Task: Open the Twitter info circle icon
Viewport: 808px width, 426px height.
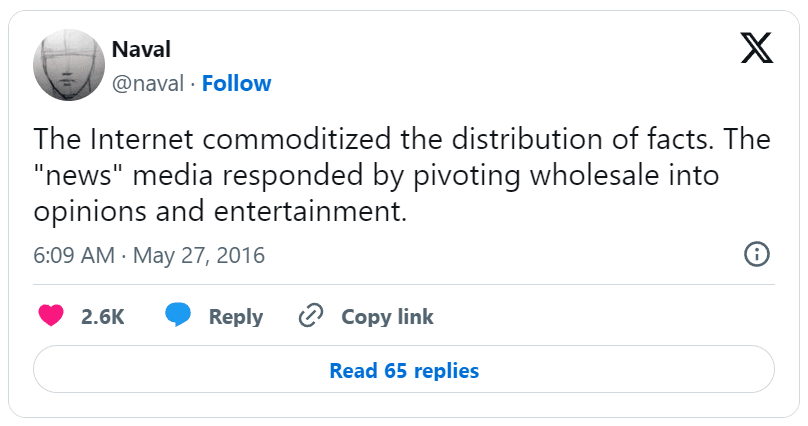Action: (757, 254)
